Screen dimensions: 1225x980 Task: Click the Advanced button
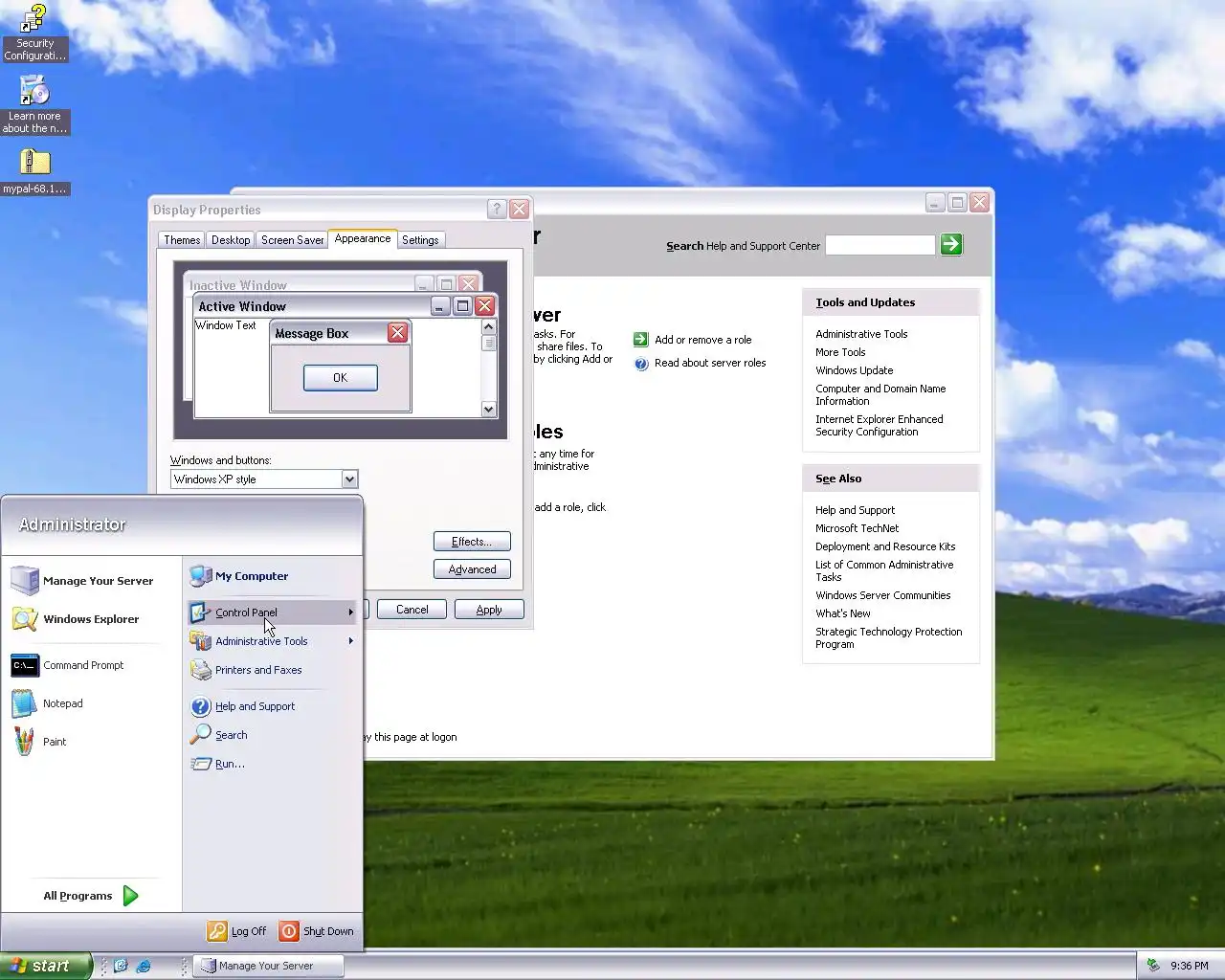click(472, 569)
